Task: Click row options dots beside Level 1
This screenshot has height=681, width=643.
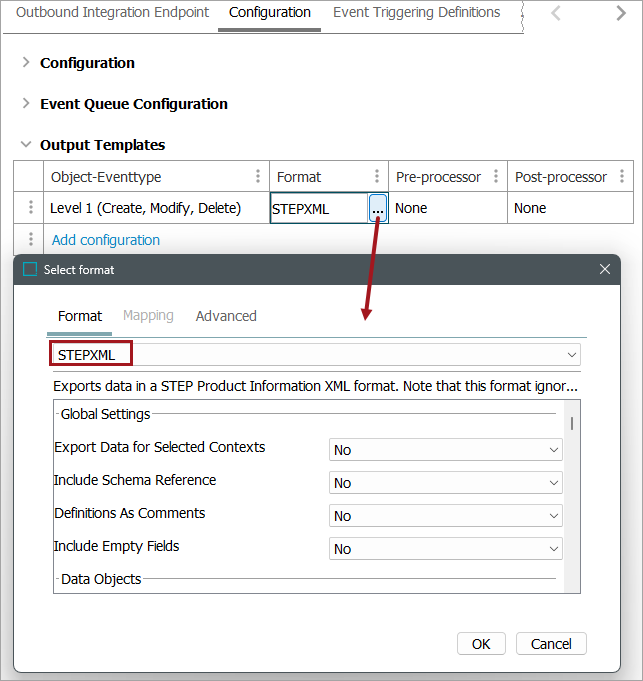Action: (x=31, y=208)
